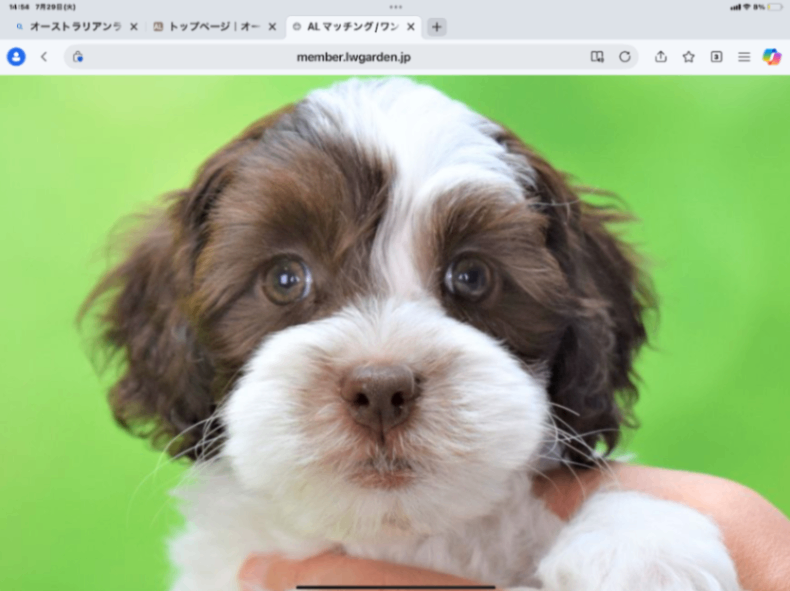
Task: Tap the clock reading 14:54
Action: (x=19, y=7)
